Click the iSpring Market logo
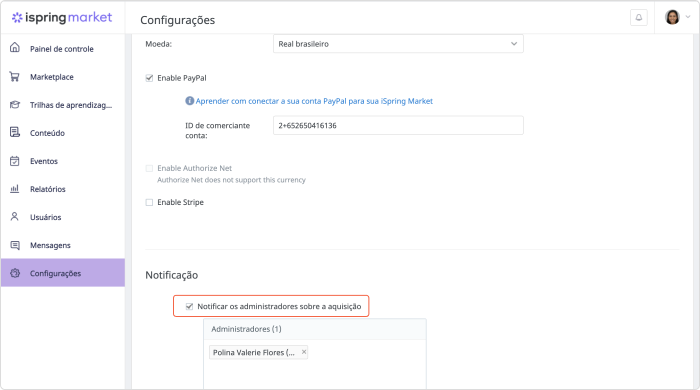 click(62, 17)
